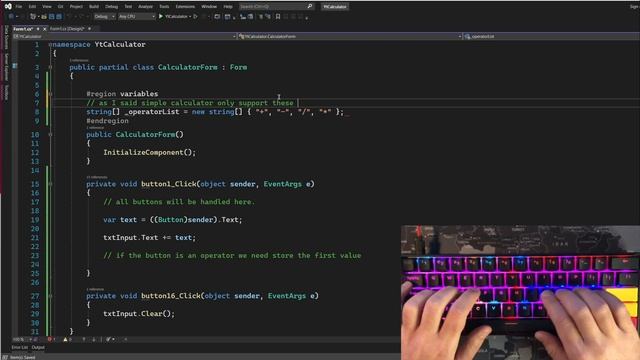Screen dimensions: 640x360
Task: Open the YtCalculator project navigation dropdown
Action: click(x=124, y=36)
